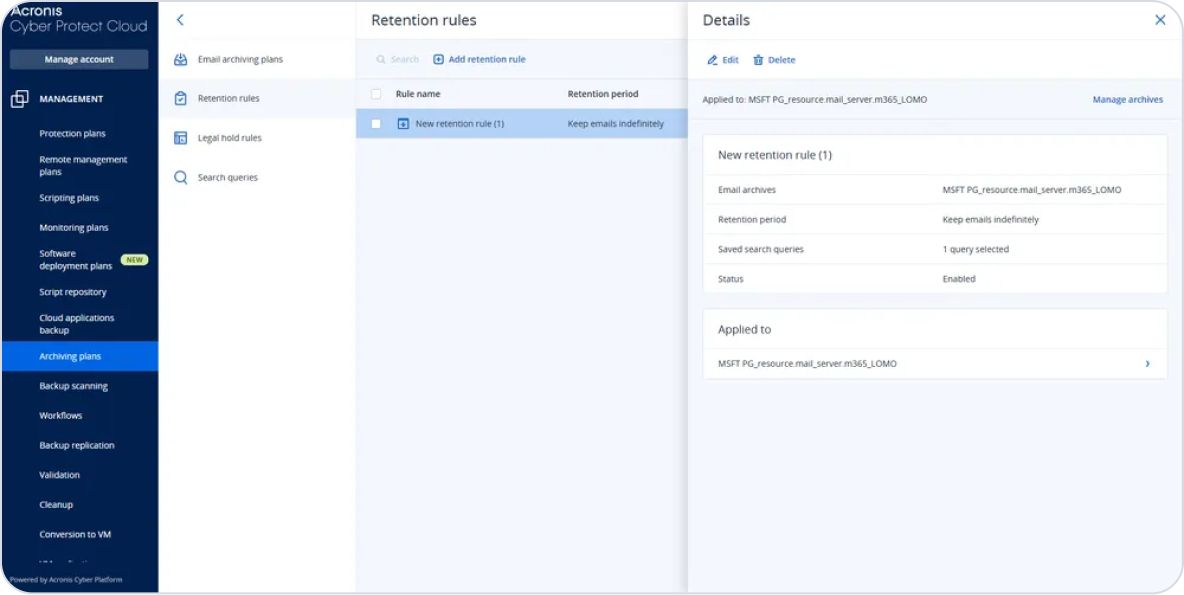The height and width of the screenshot is (595, 1184).
Task: Collapse the submenu with the back chevron
Action: 180,20
